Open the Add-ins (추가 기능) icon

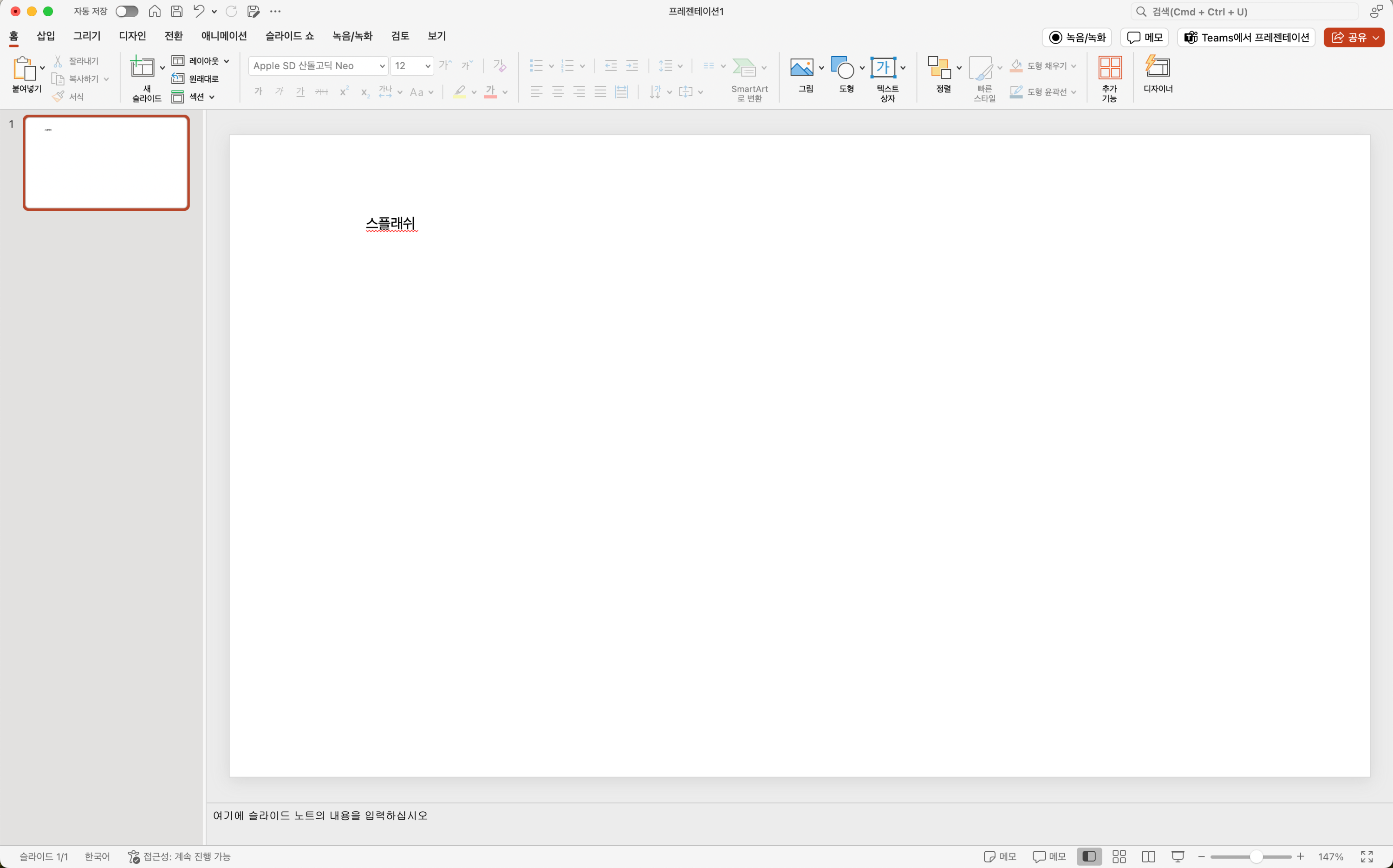1109,68
